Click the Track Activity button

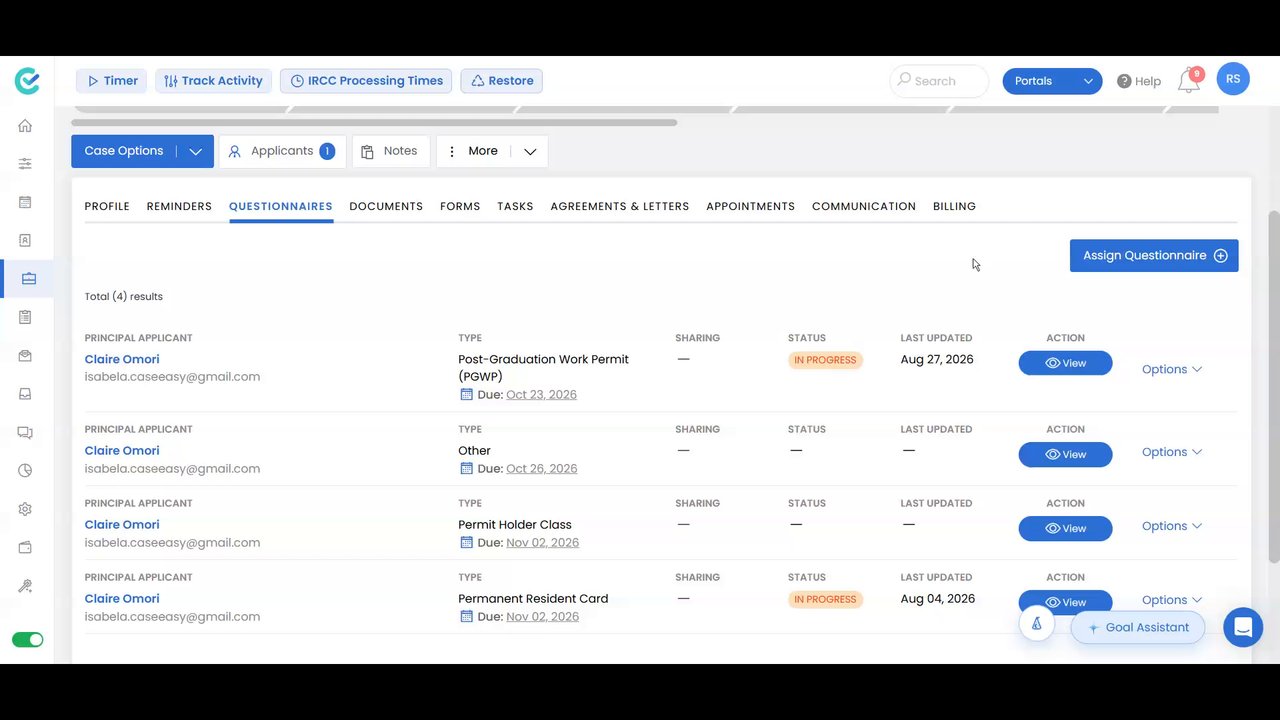click(213, 81)
